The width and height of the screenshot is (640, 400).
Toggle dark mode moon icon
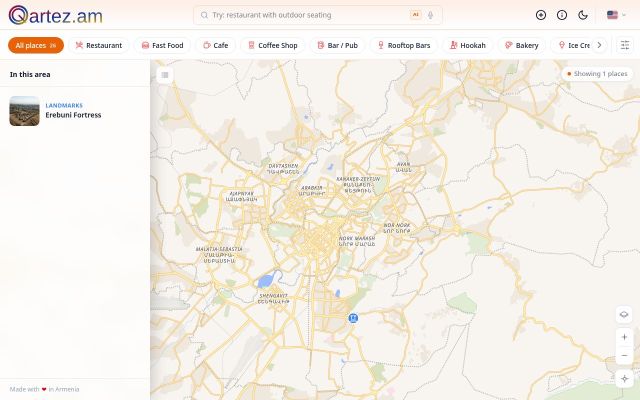point(583,15)
